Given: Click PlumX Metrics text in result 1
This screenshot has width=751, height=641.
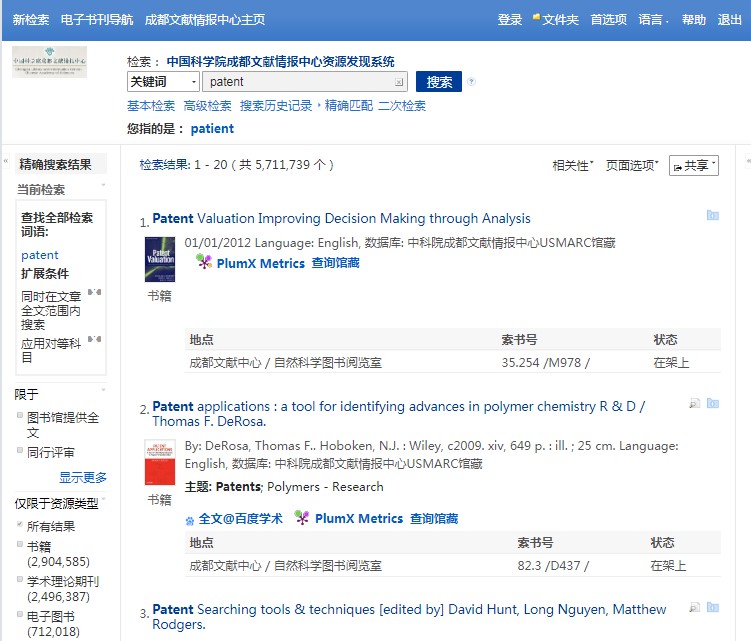Looking at the screenshot, I should coord(261,263).
